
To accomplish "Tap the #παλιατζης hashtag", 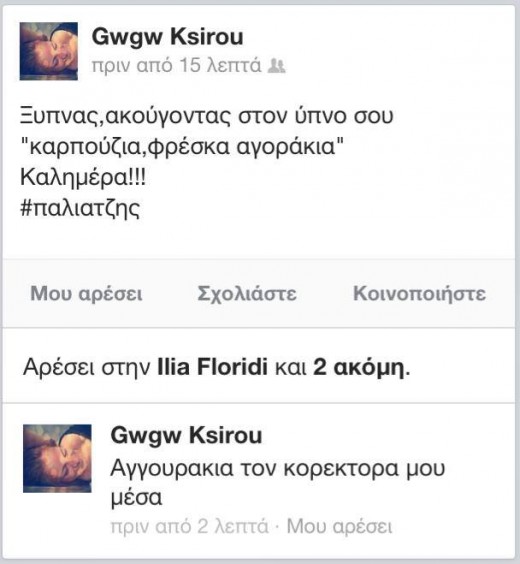I will 80,208.
